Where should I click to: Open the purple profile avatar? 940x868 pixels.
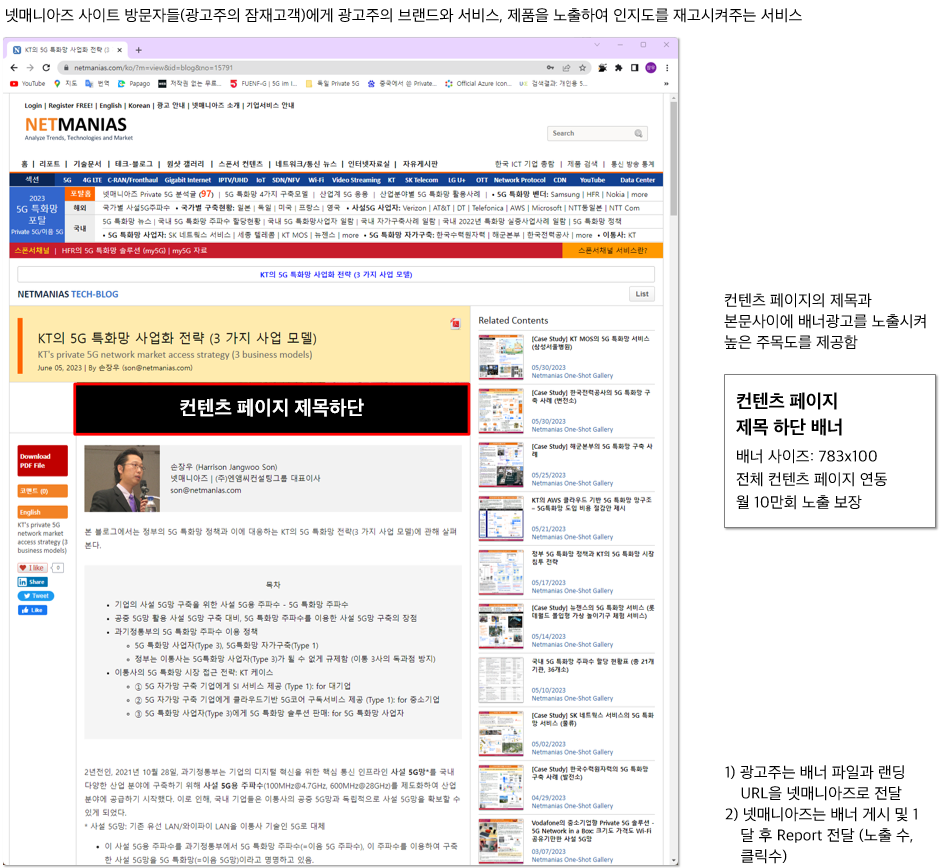point(650,68)
